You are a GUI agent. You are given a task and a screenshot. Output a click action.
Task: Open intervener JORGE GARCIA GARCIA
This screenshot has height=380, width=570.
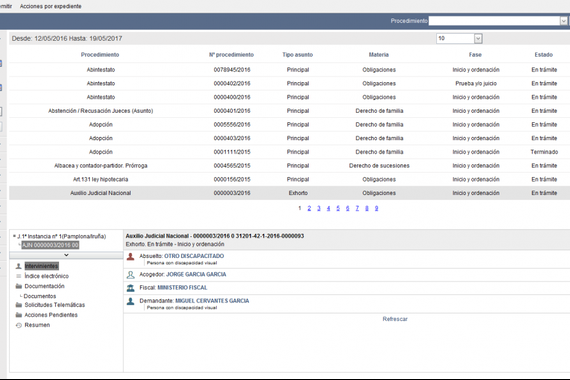point(196,274)
